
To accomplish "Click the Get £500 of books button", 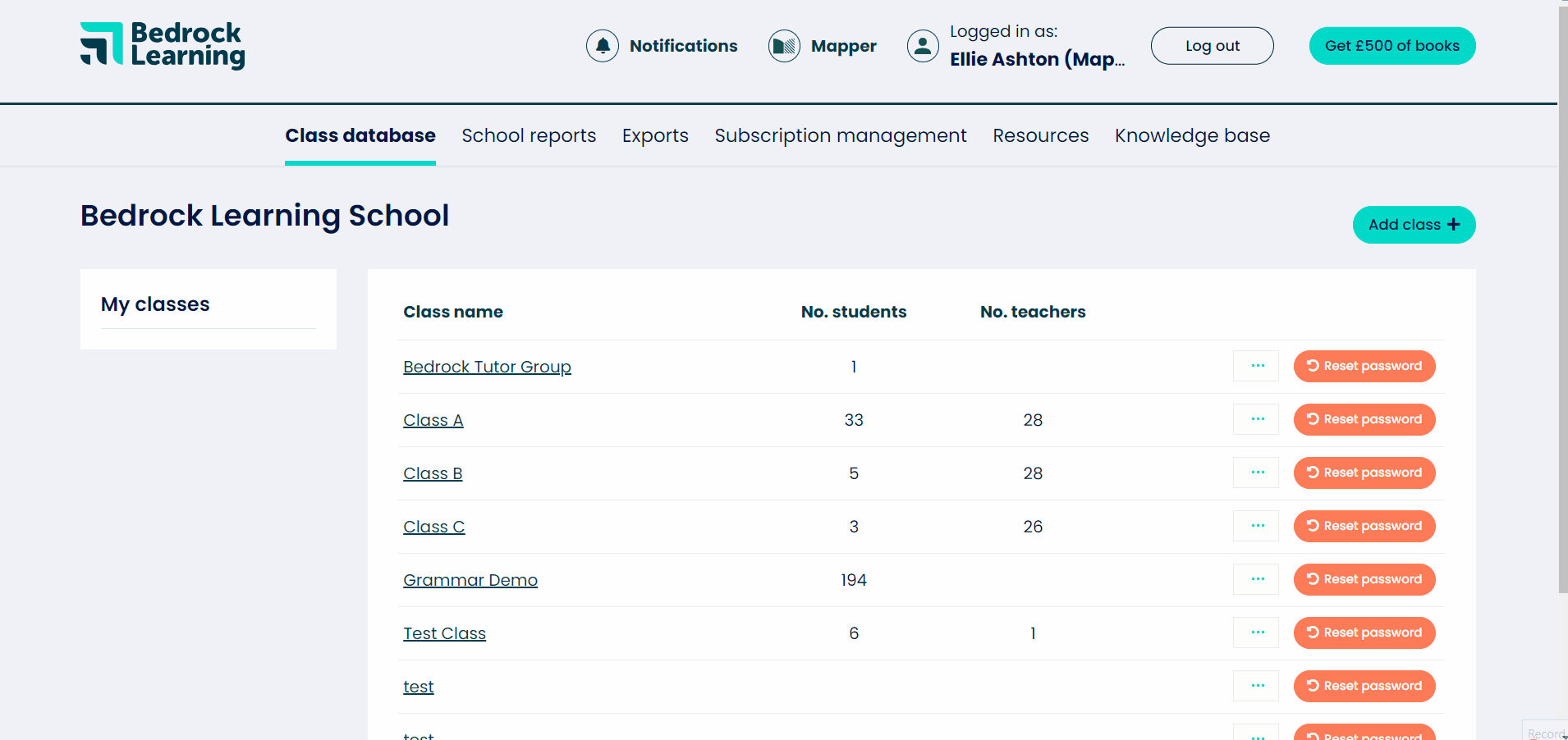I will pos(1391,45).
